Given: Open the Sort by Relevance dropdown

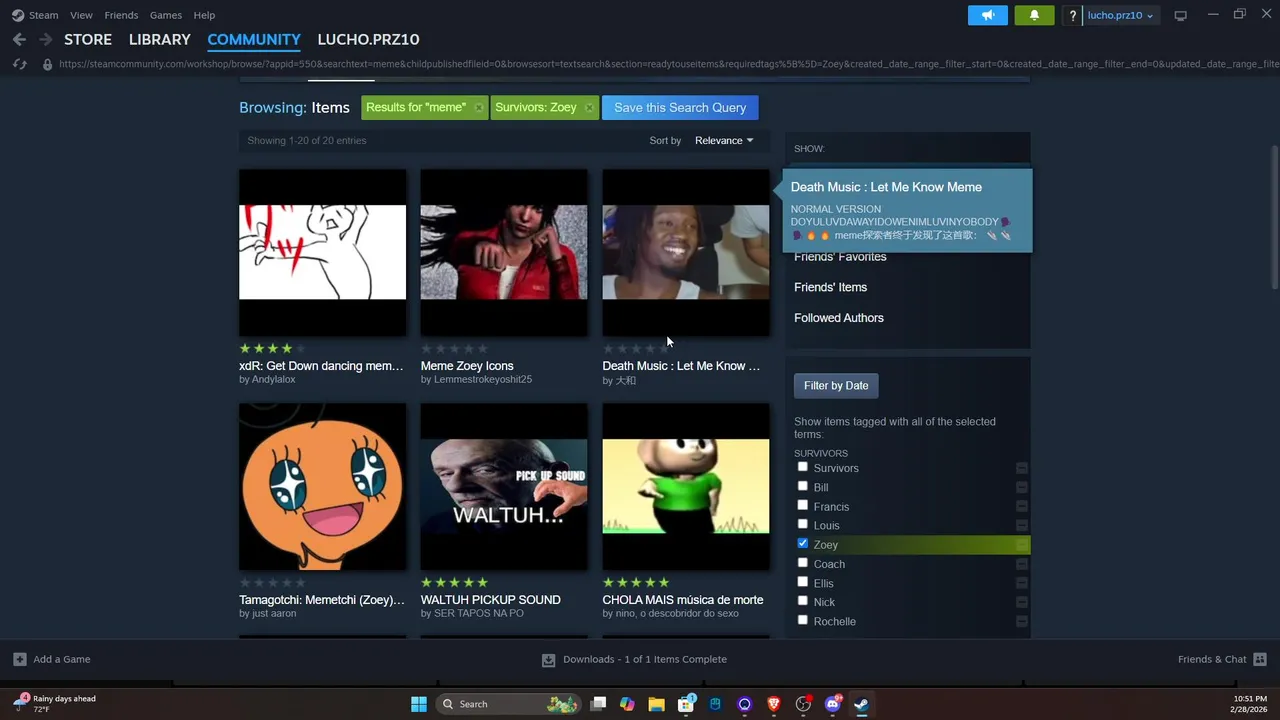Looking at the screenshot, I should pyautogui.click(x=724, y=141).
